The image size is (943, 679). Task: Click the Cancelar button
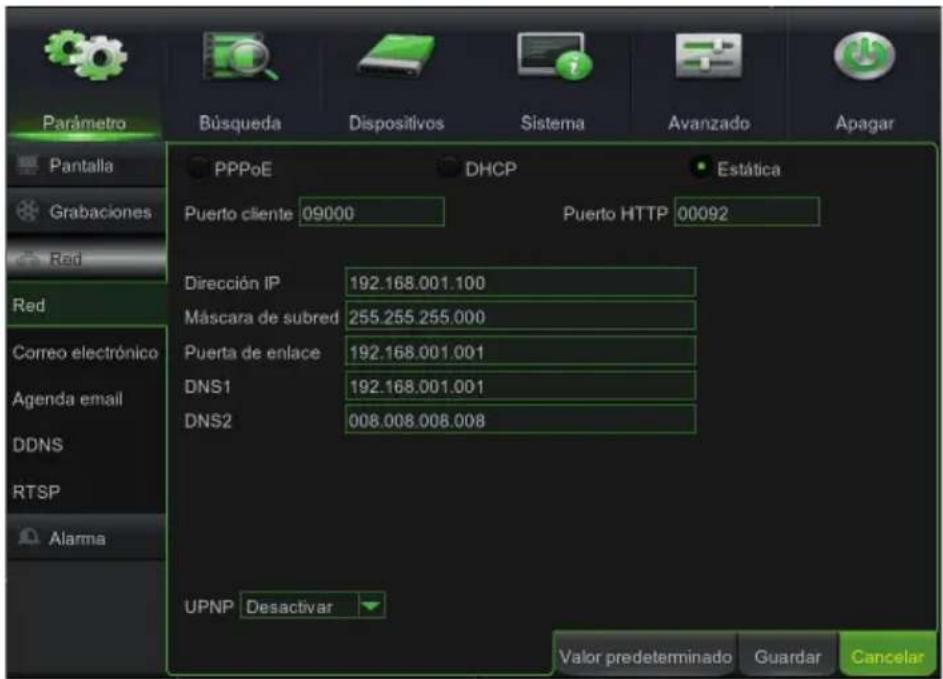click(x=888, y=656)
